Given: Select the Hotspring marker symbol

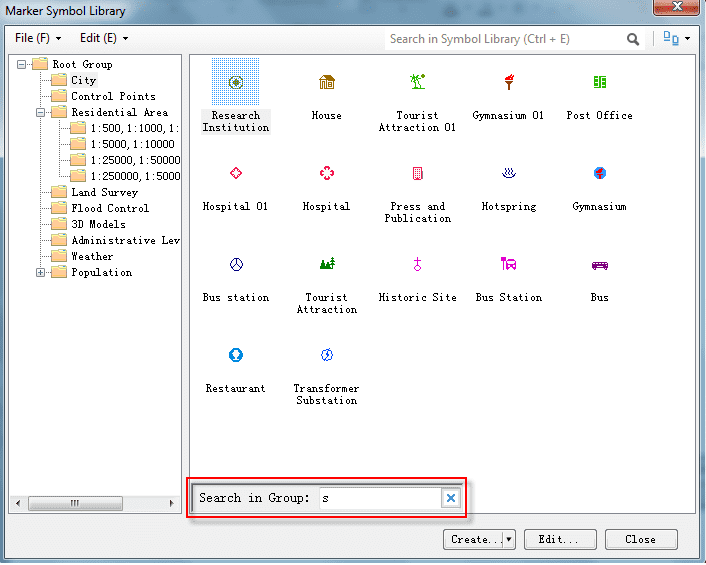Looking at the screenshot, I should (508, 174).
